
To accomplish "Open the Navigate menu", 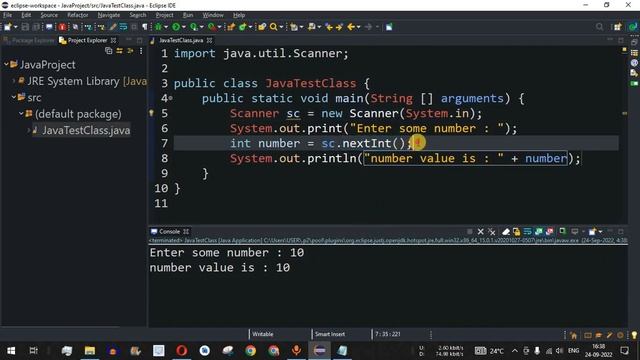I will point(109,15).
